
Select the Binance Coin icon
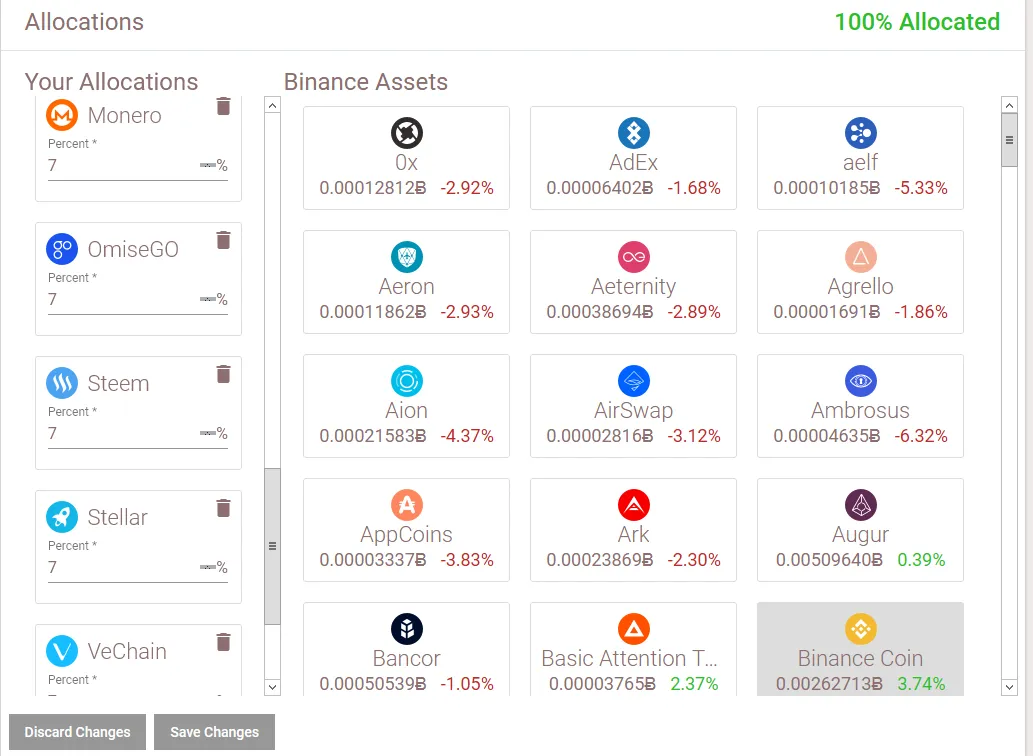click(860, 629)
